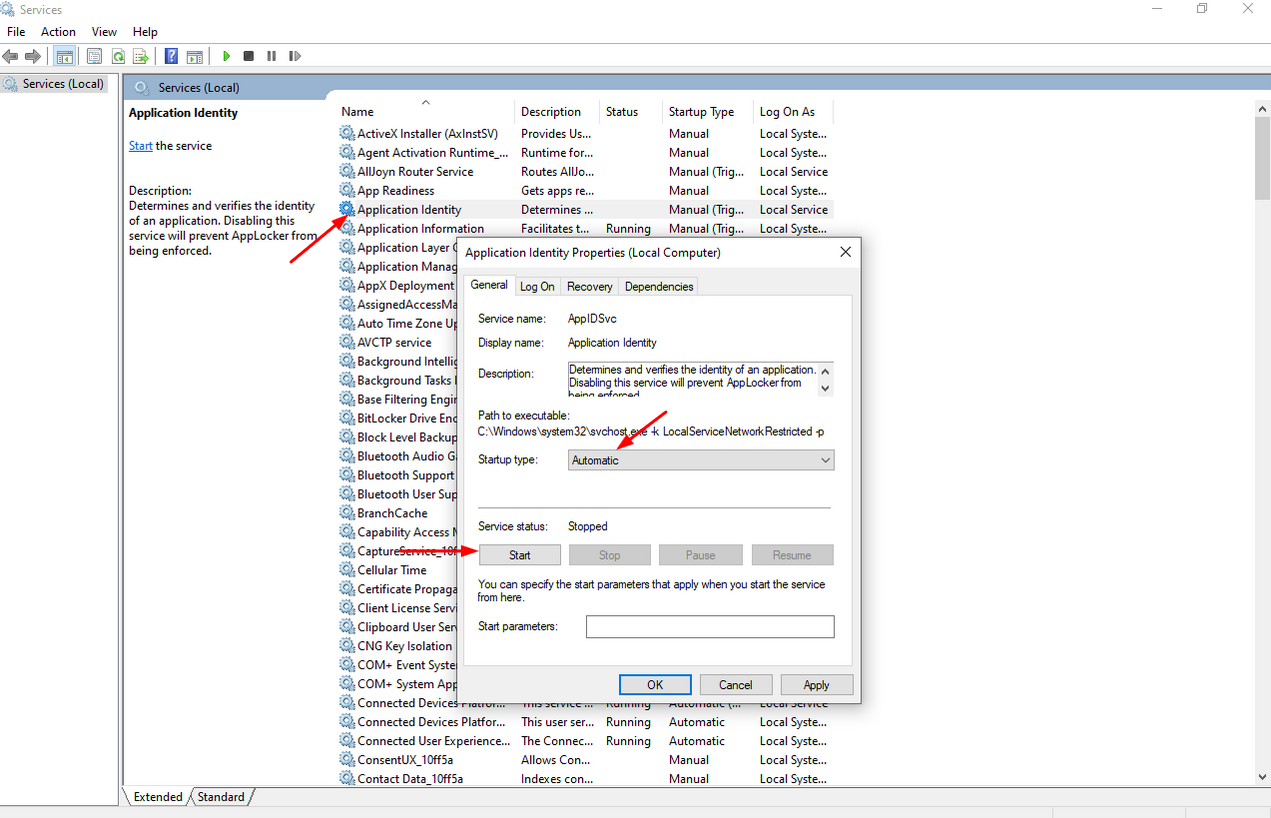Click the Properties toolbar icon
The height and width of the screenshot is (818, 1271).
click(94, 56)
